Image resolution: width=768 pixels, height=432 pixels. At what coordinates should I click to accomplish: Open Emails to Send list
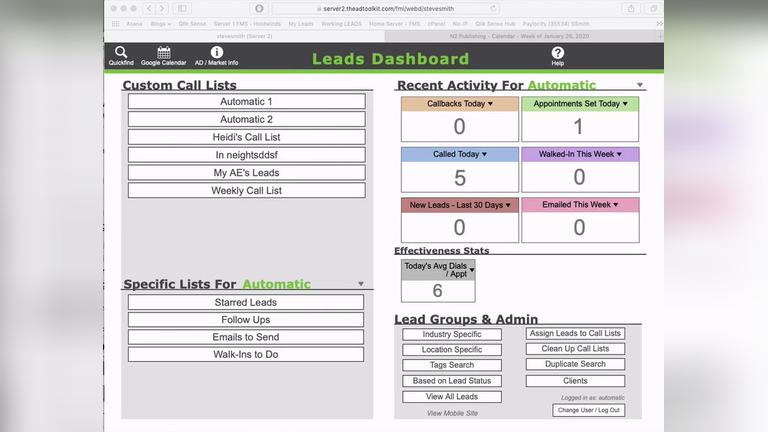tap(246, 337)
